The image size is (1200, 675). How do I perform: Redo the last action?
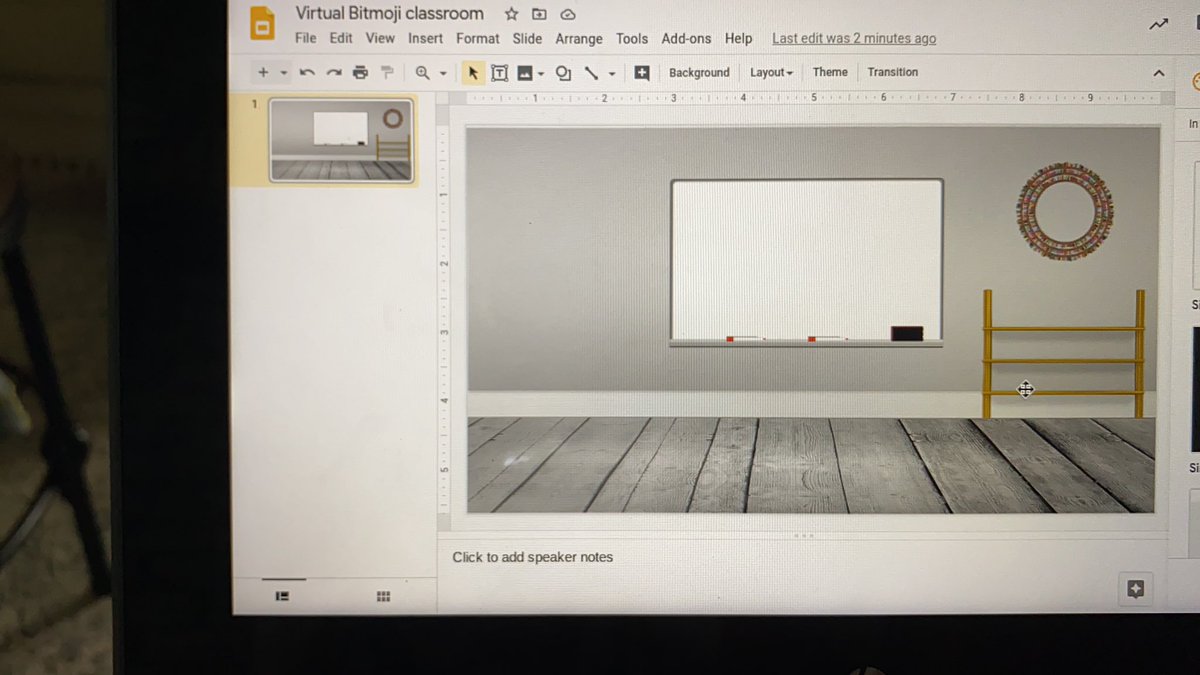pos(334,72)
